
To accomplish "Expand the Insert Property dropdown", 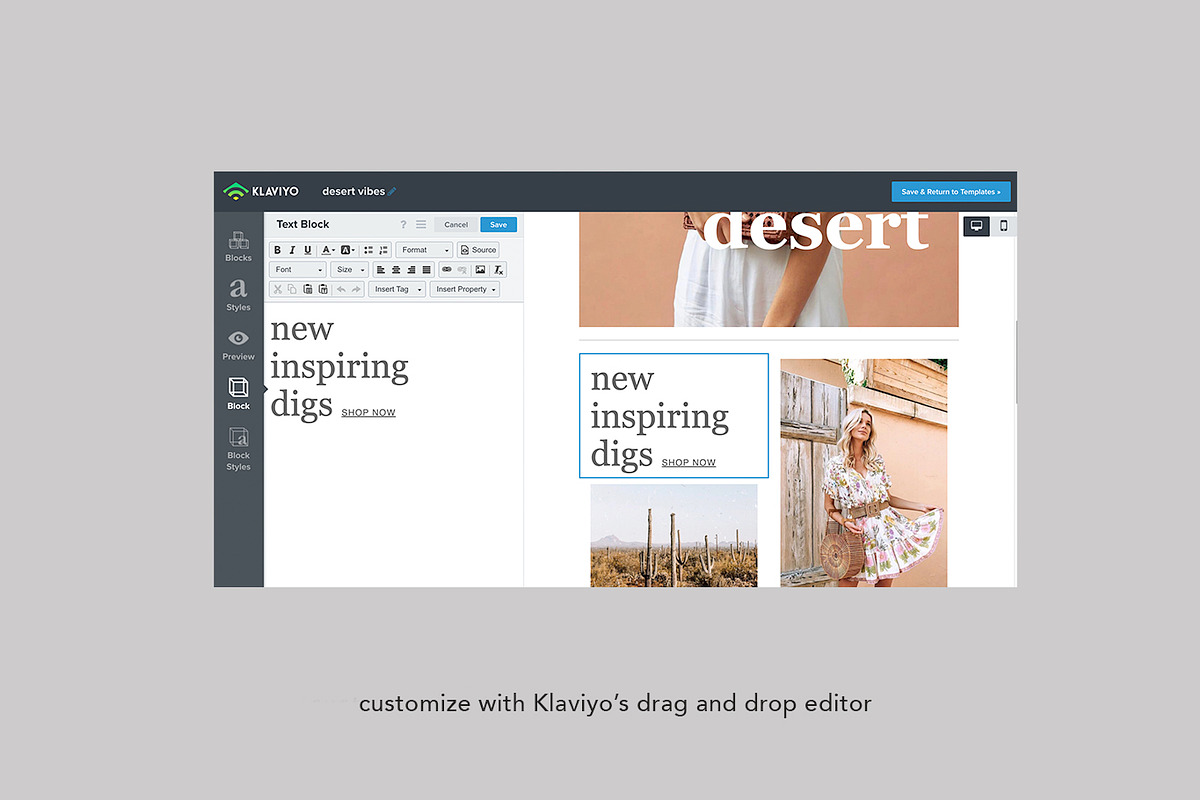I will tap(465, 289).
